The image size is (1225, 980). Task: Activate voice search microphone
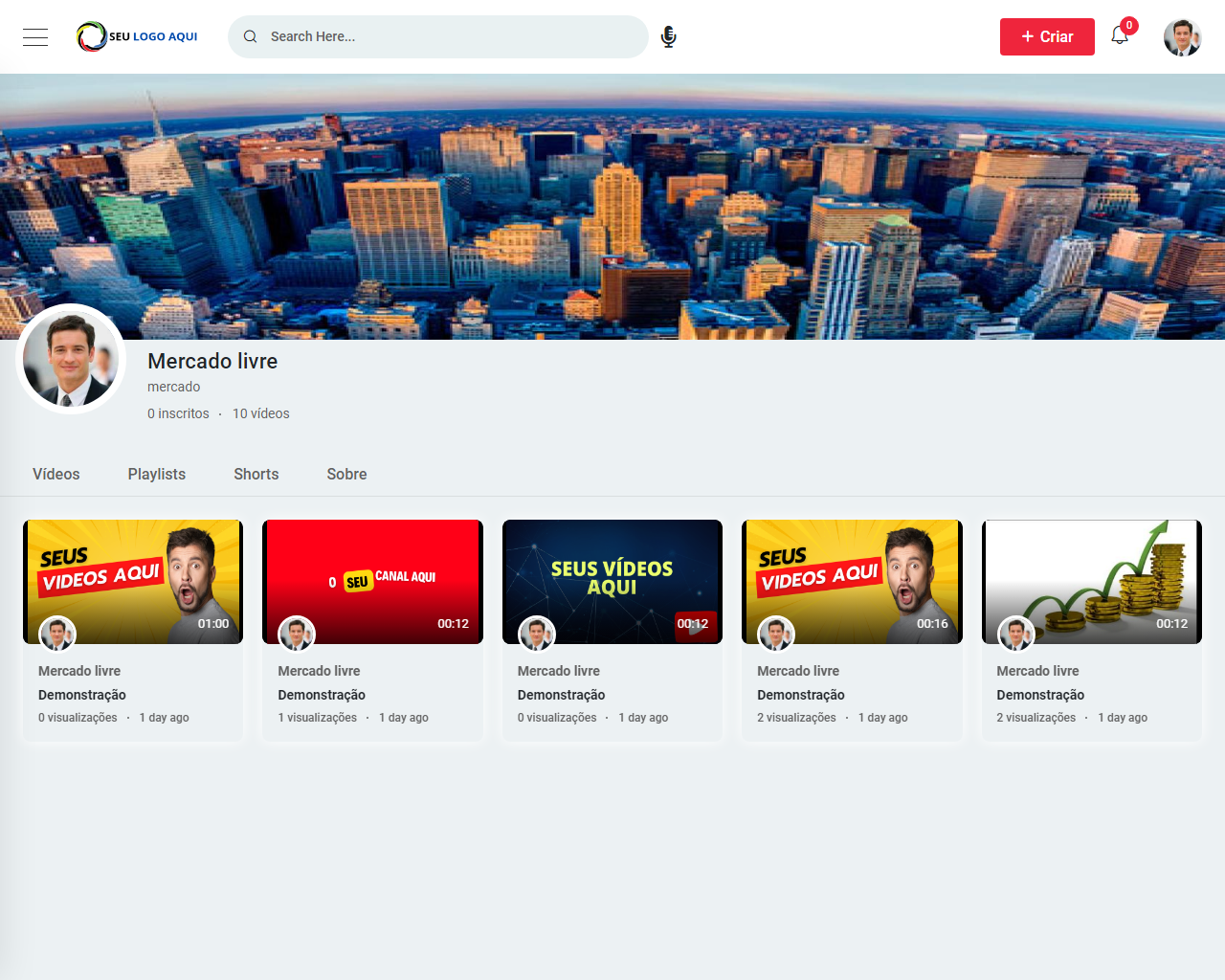(668, 36)
